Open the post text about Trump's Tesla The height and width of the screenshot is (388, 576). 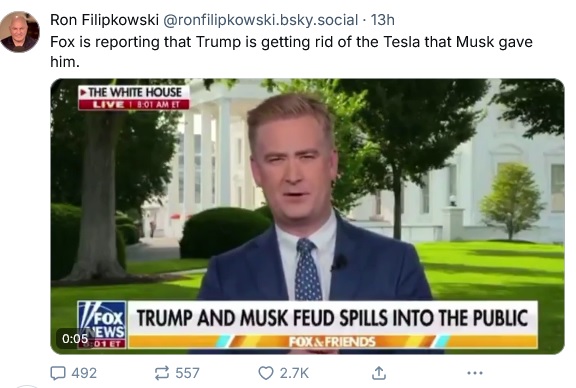291,51
